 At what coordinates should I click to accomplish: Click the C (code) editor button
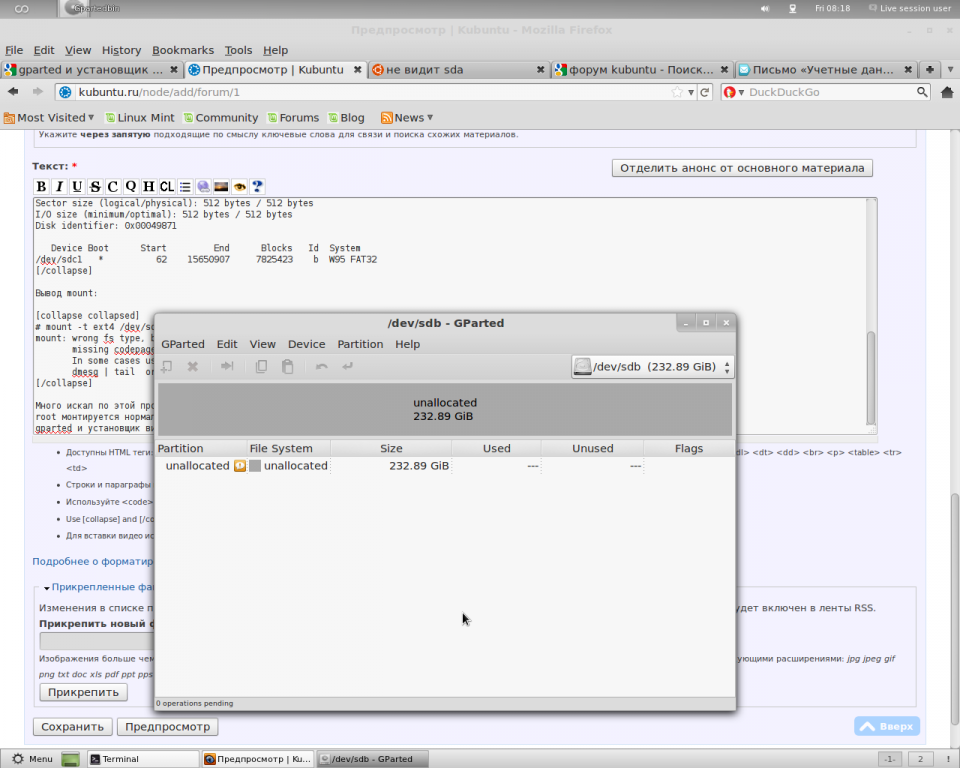click(x=113, y=186)
